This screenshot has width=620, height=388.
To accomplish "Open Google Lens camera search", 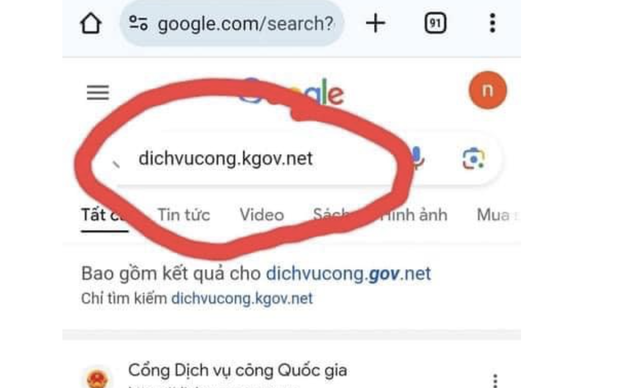I will tap(473, 159).
